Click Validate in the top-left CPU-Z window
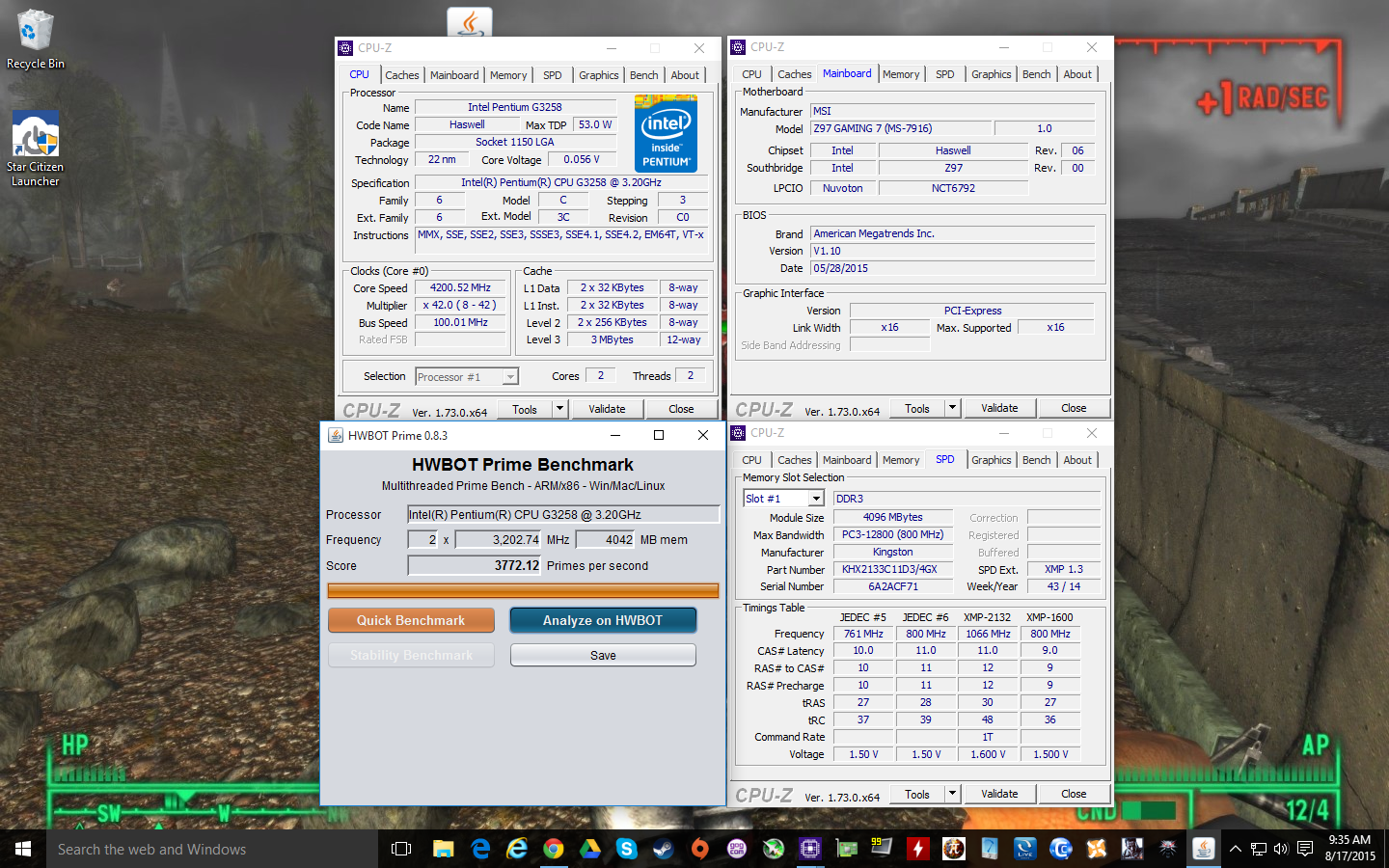The image size is (1389, 868). tap(607, 409)
